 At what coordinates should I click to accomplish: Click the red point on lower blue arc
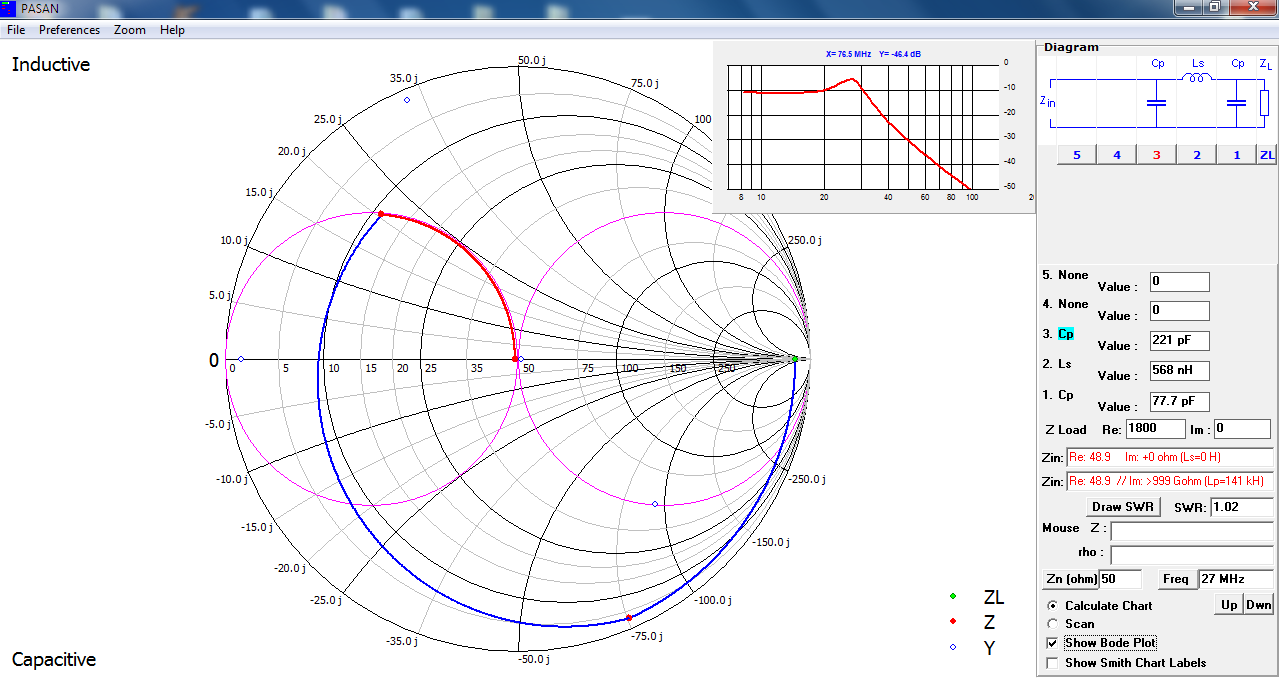pyautogui.click(x=629, y=618)
